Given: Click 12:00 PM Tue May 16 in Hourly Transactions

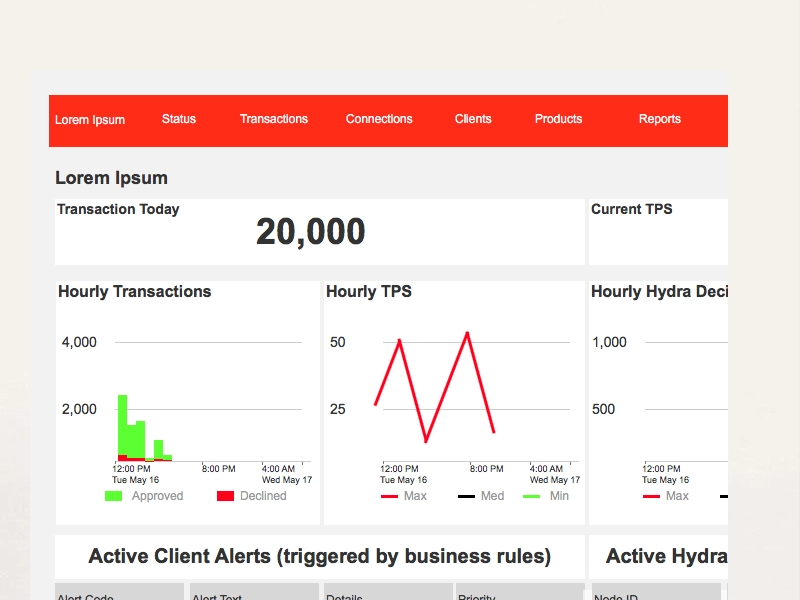Looking at the screenshot, I should (x=136, y=474).
